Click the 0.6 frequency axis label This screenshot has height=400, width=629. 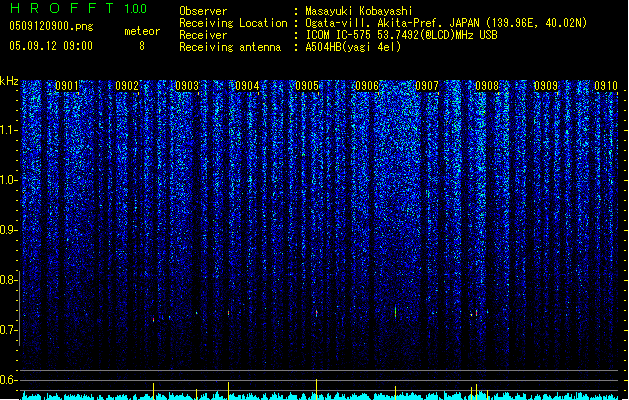[x=8, y=380]
